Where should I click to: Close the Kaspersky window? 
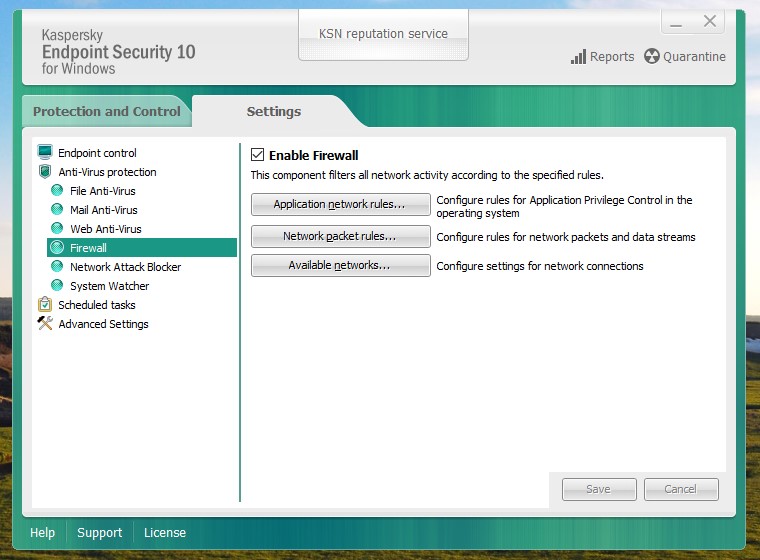pyautogui.click(x=710, y=21)
